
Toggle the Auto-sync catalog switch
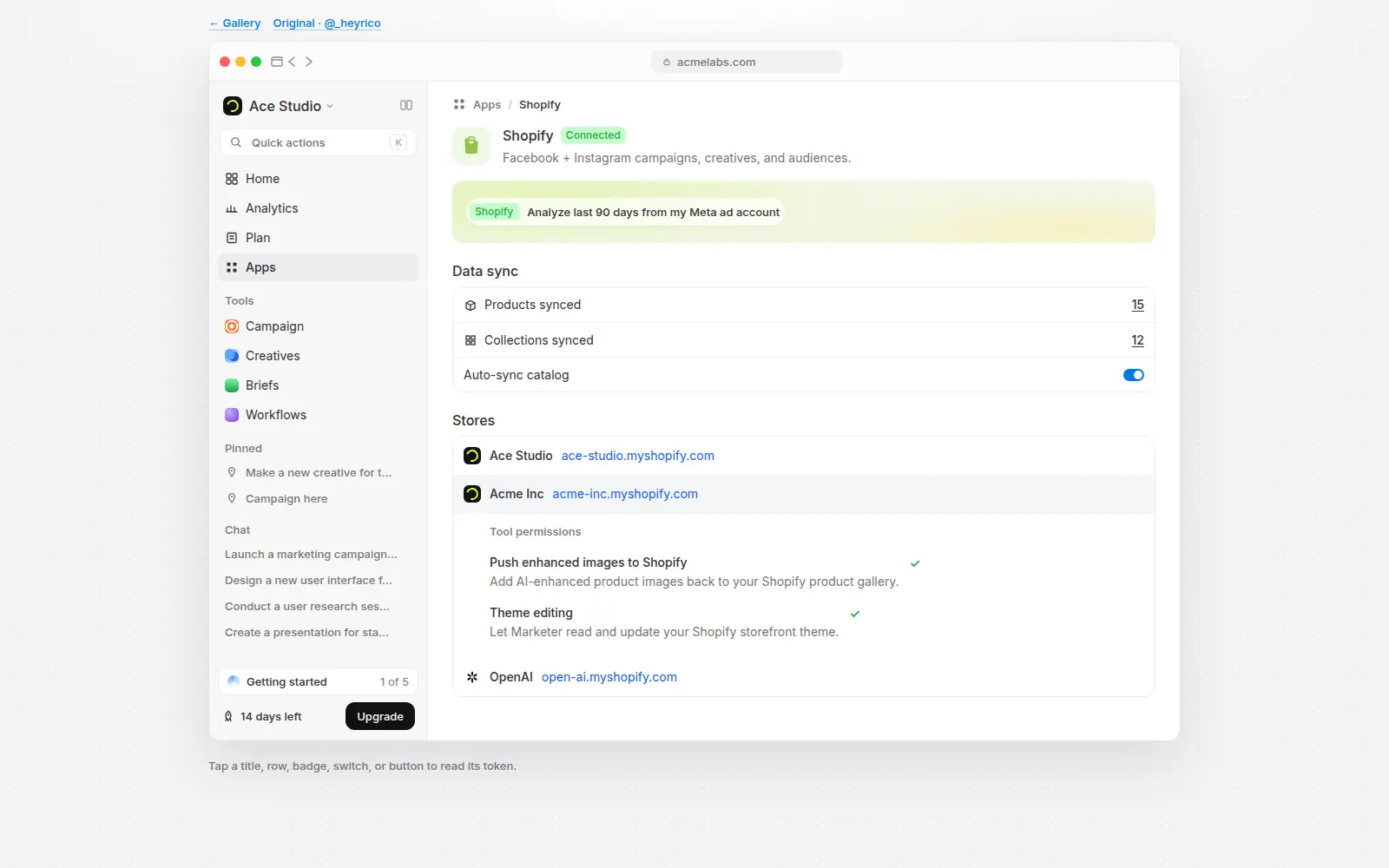pos(1134,375)
